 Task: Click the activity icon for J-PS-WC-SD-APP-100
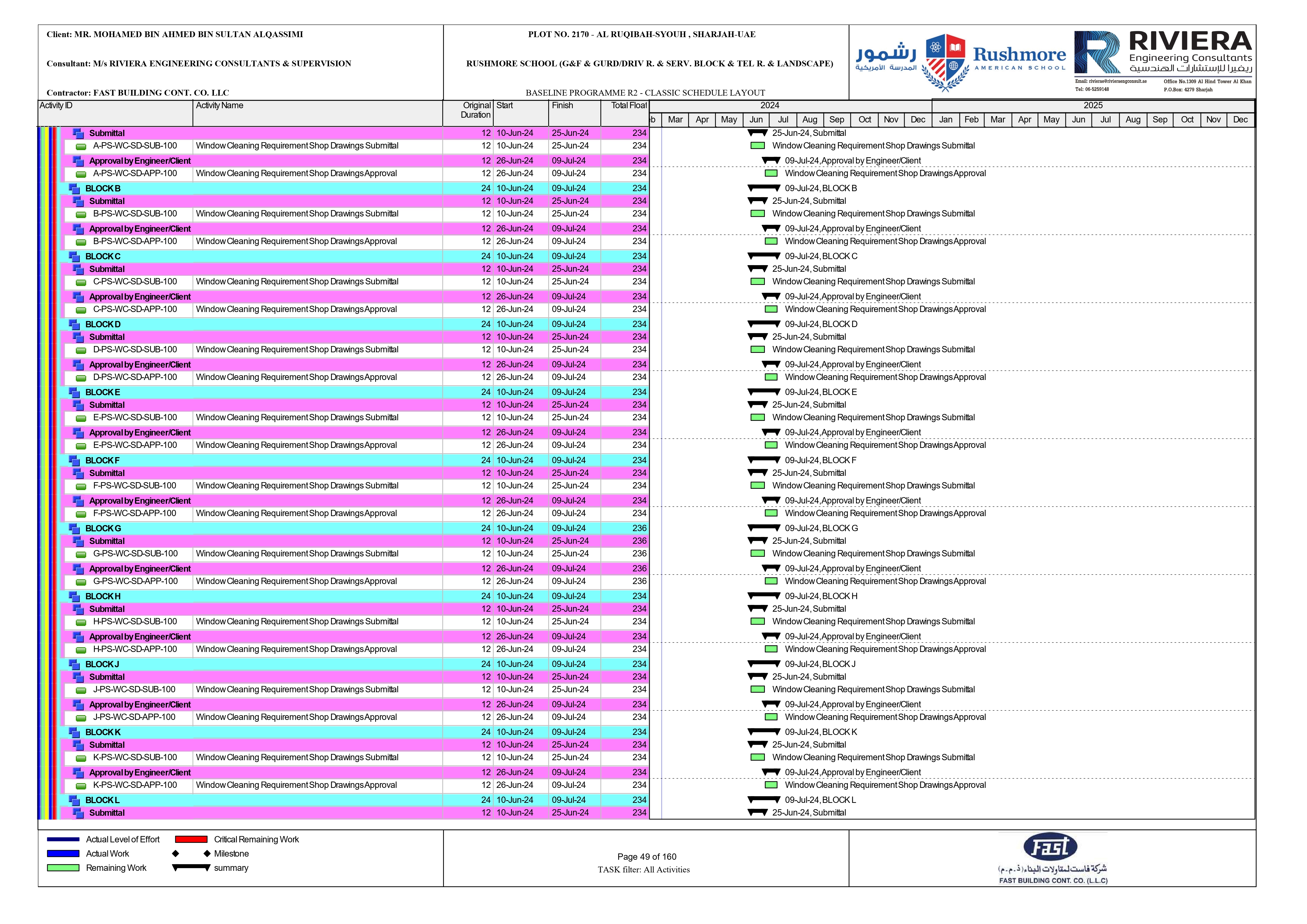(x=81, y=718)
